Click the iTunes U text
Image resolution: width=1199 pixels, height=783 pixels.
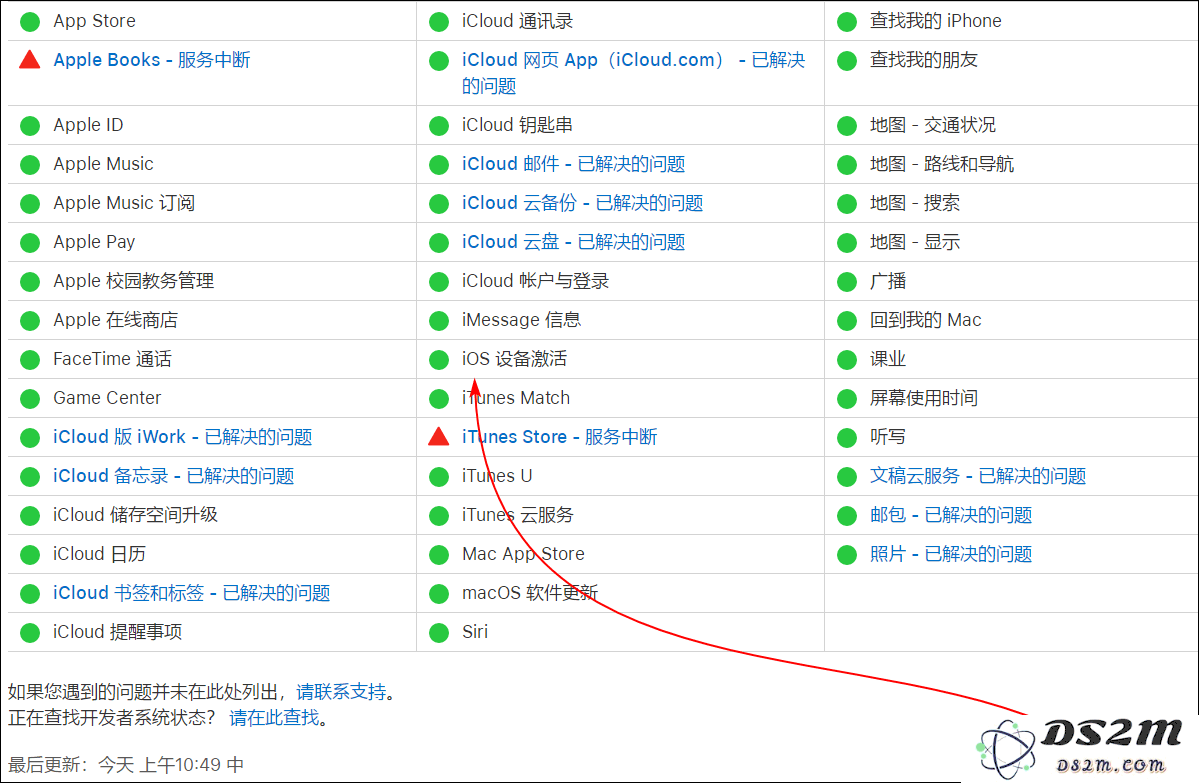tap(497, 476)
